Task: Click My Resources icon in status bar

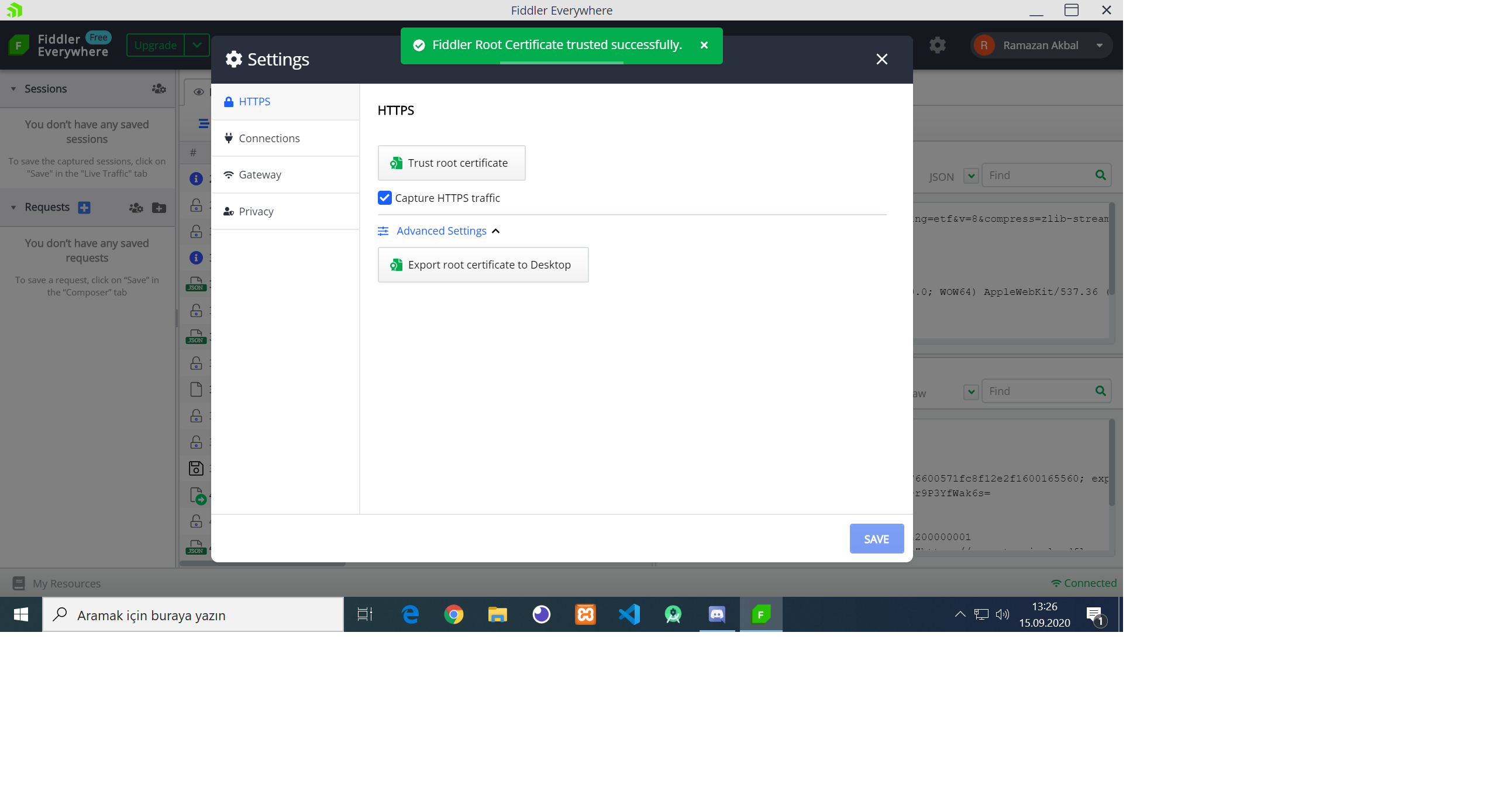Action: [x=19, y=583]
